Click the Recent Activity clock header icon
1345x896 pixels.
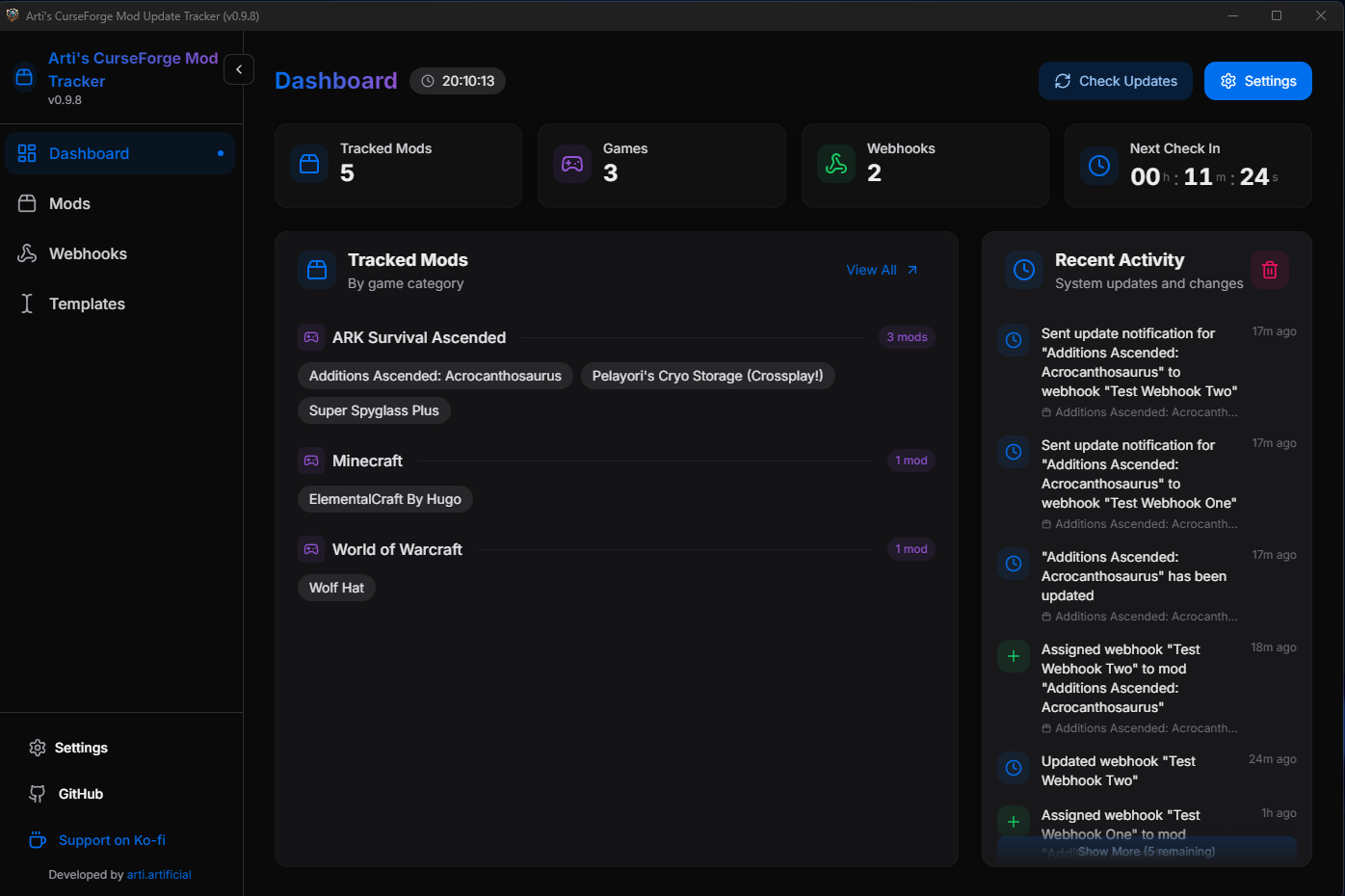click(1024, 271)
